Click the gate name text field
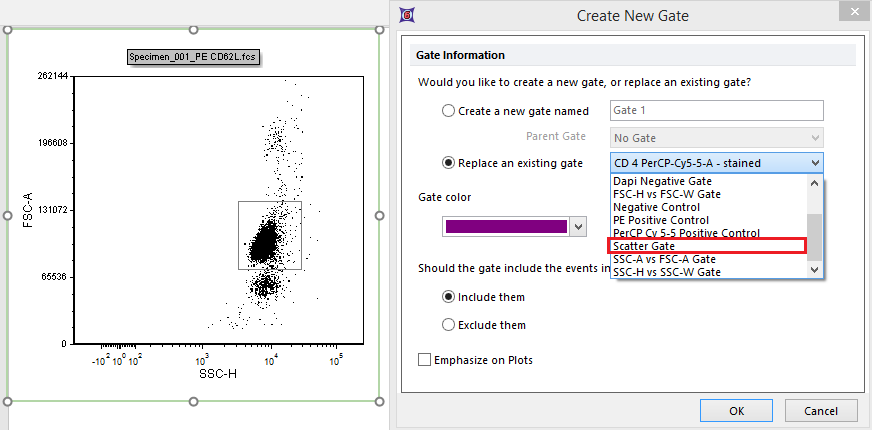The width and height of the screenshot is (872, 430). coord(716,111)
